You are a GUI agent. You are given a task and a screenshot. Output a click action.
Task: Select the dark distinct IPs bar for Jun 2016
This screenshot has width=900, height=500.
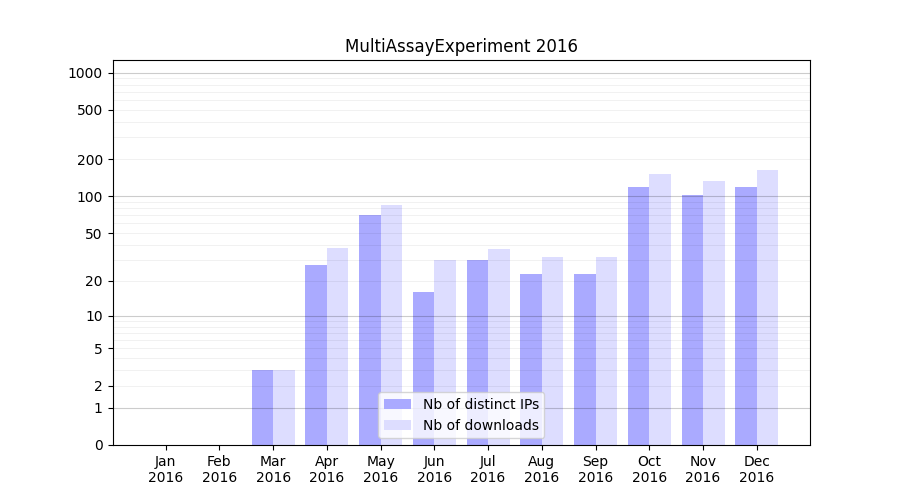(x=423, y=368)
